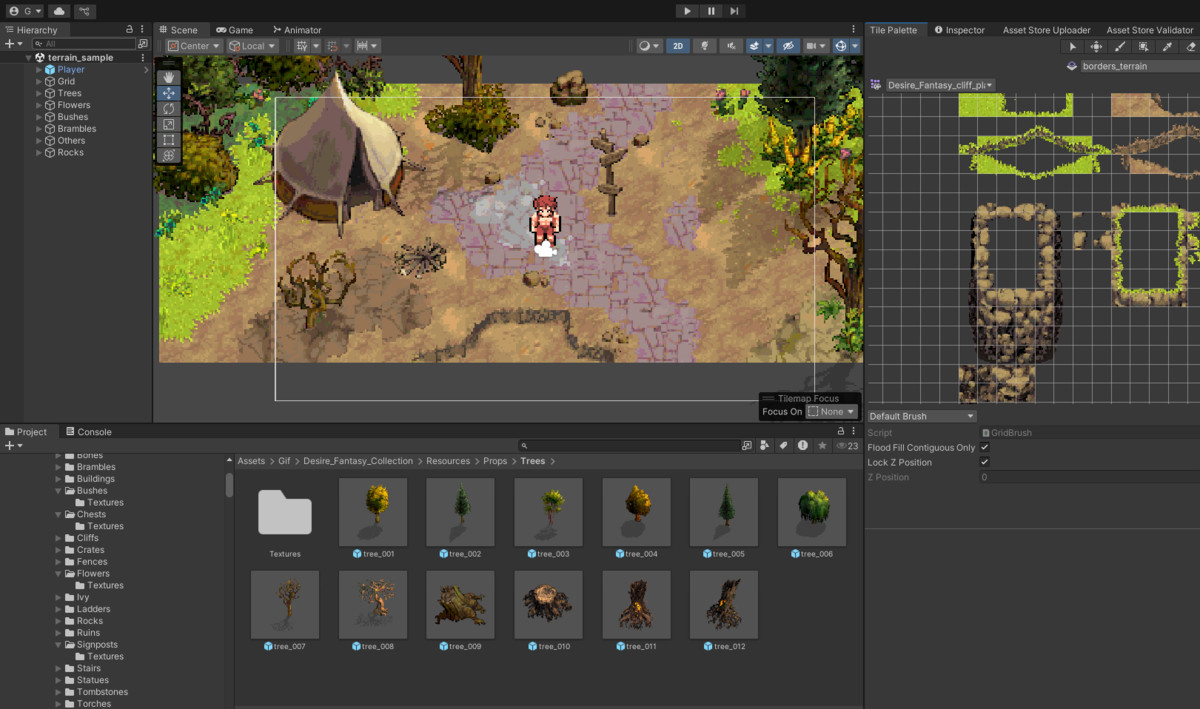Viewport: 1200px width, 709px height.
Task: Select the Tile Palette eraser tool
Action: pyautogui.click(x=1189, y=46)
